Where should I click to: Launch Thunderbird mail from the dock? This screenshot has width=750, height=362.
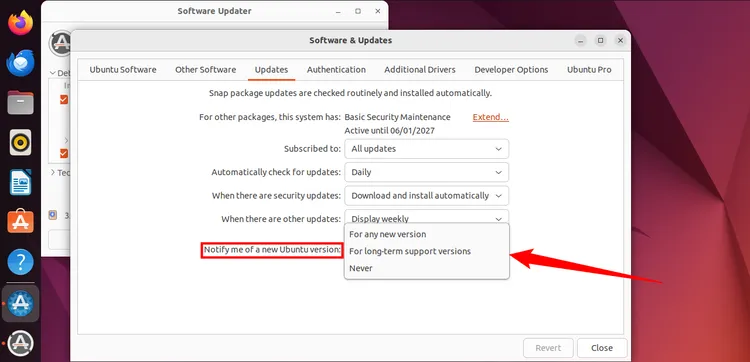pyautogui.click(x=20, y=63)
